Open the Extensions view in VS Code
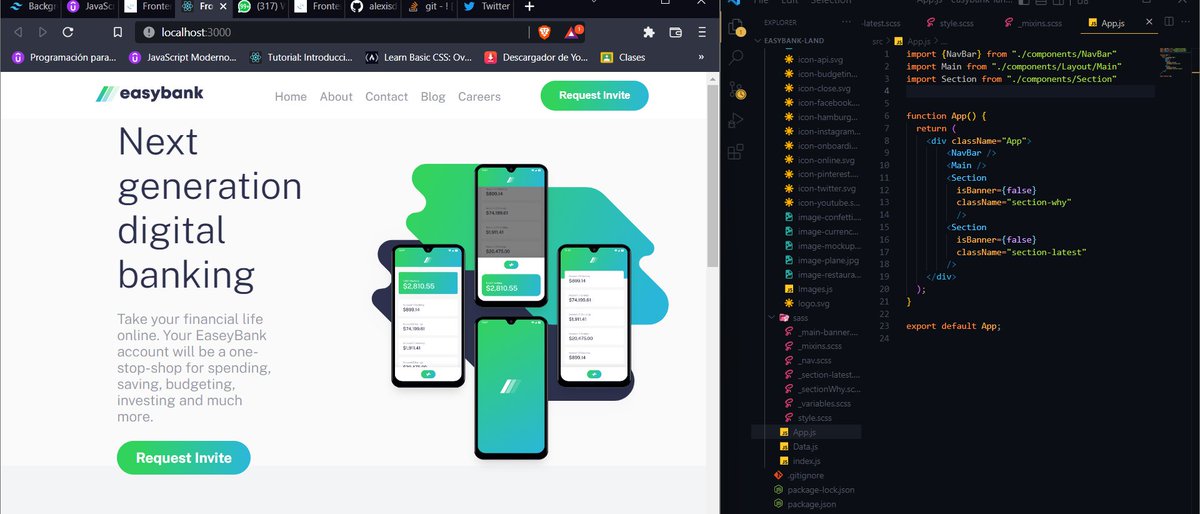1200x514 pixels. point(737,152)
